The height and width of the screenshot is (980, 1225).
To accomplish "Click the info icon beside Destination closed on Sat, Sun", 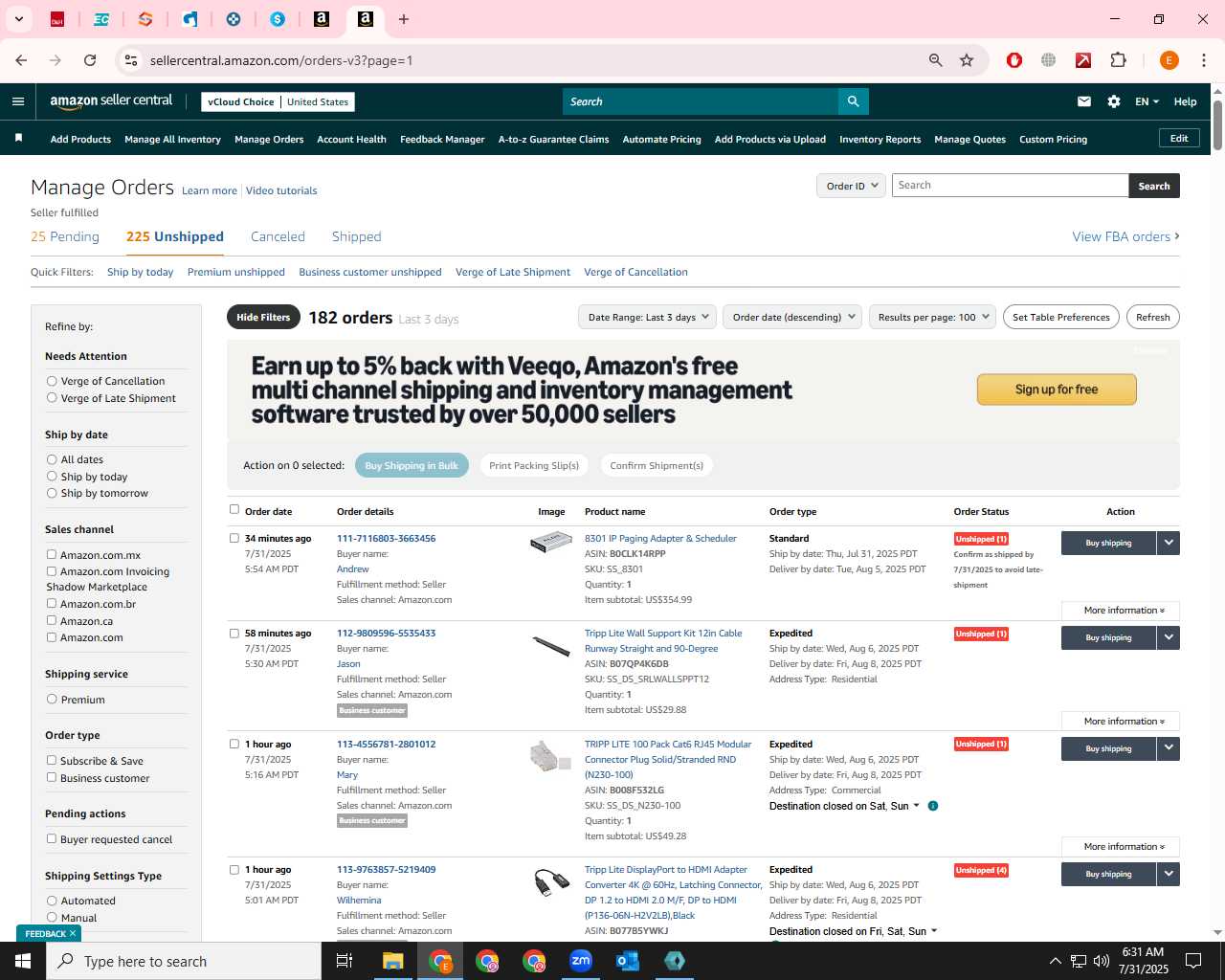I will (933, 806).
